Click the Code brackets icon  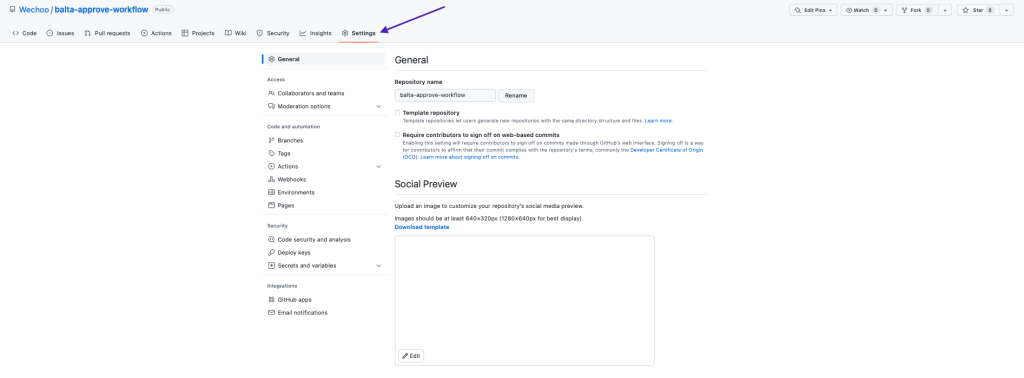click(x=16, y=33)
